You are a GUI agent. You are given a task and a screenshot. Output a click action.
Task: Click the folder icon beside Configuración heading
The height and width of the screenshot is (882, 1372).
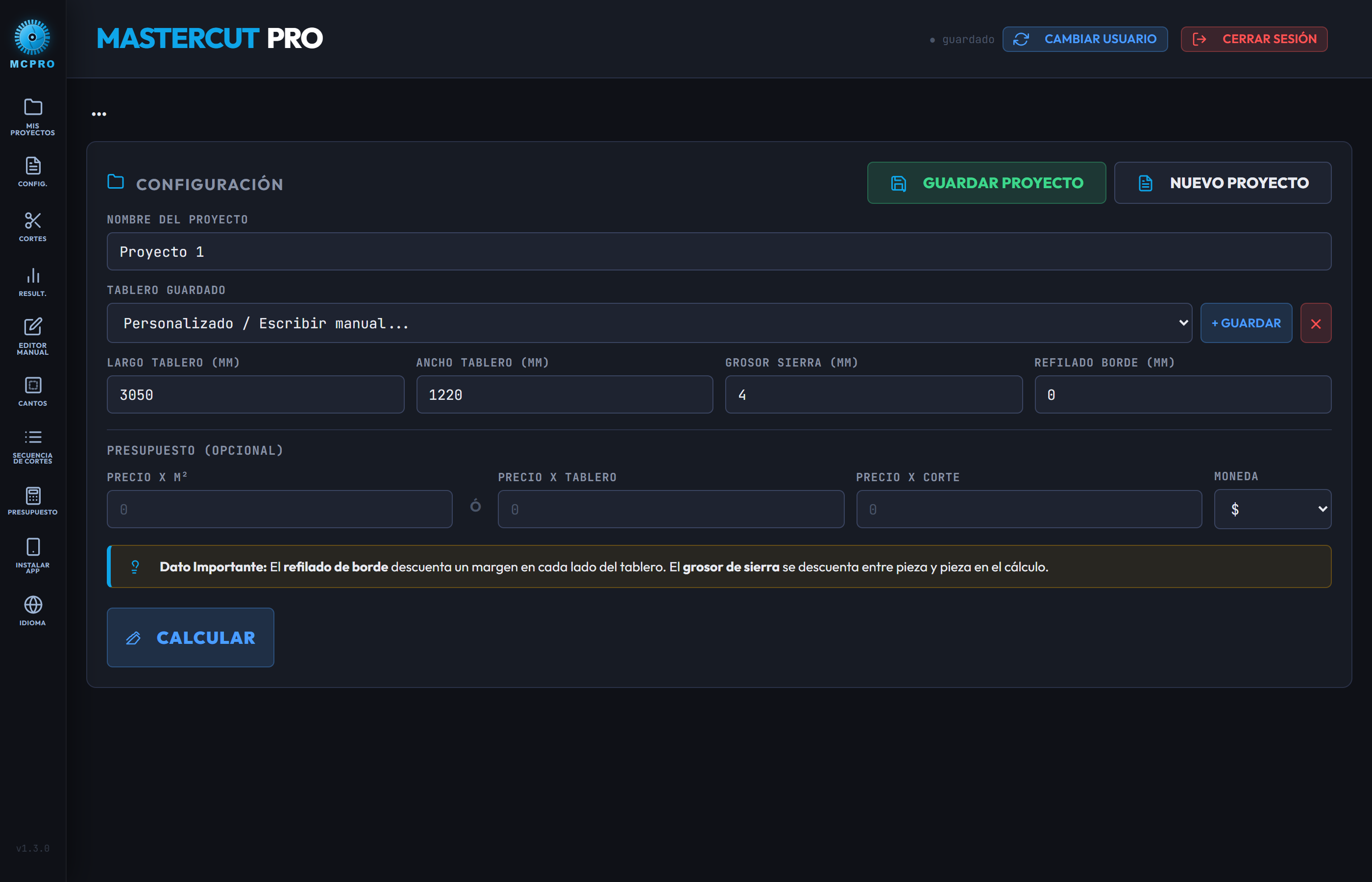click(116, 182)
